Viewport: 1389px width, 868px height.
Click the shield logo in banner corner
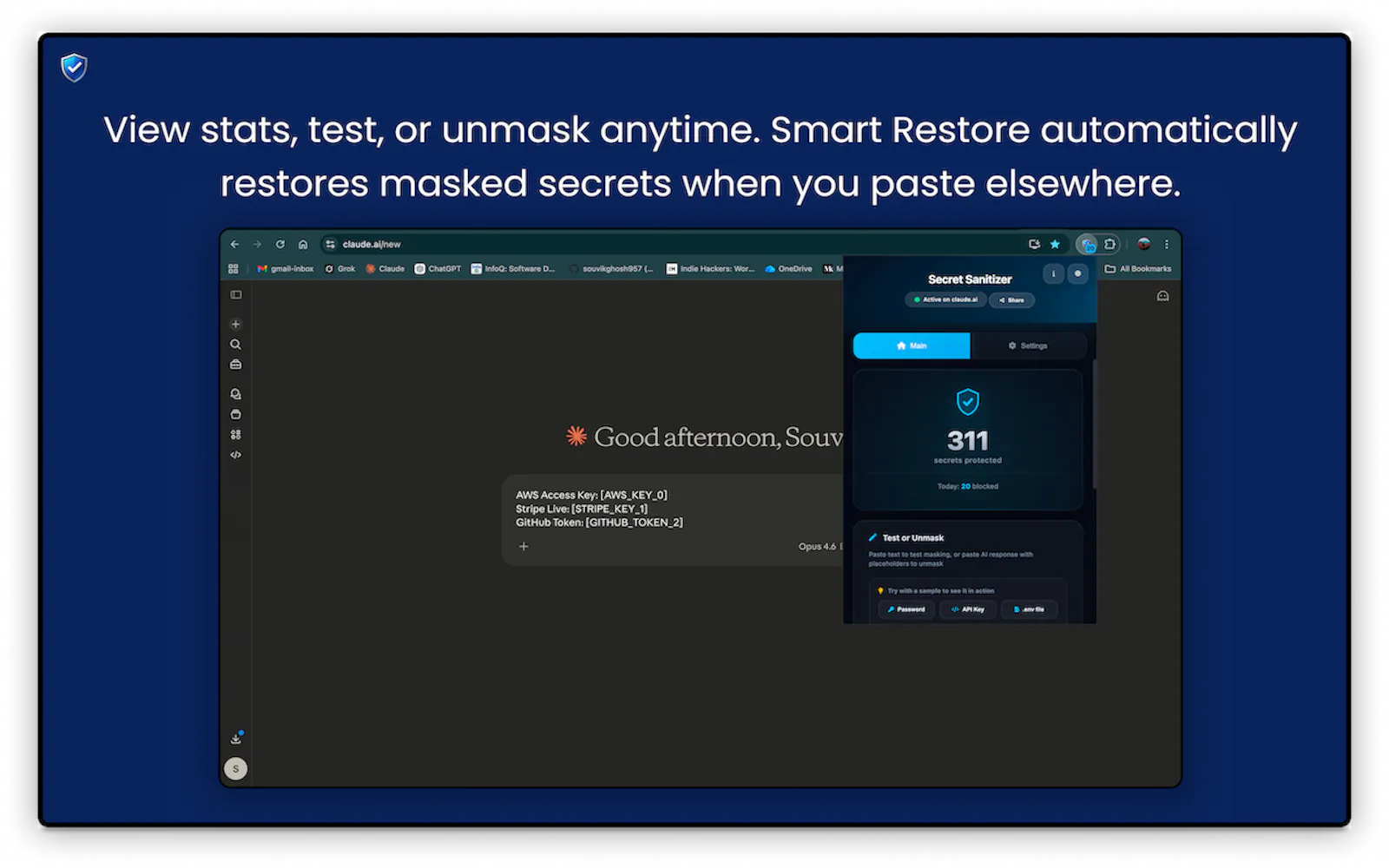point(74,67)
